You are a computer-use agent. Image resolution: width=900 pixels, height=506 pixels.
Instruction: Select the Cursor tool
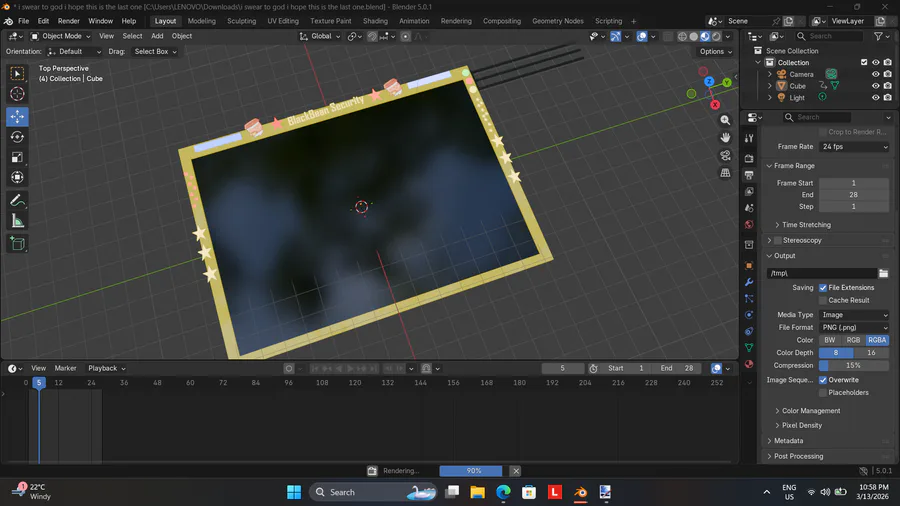pos(17,94)
